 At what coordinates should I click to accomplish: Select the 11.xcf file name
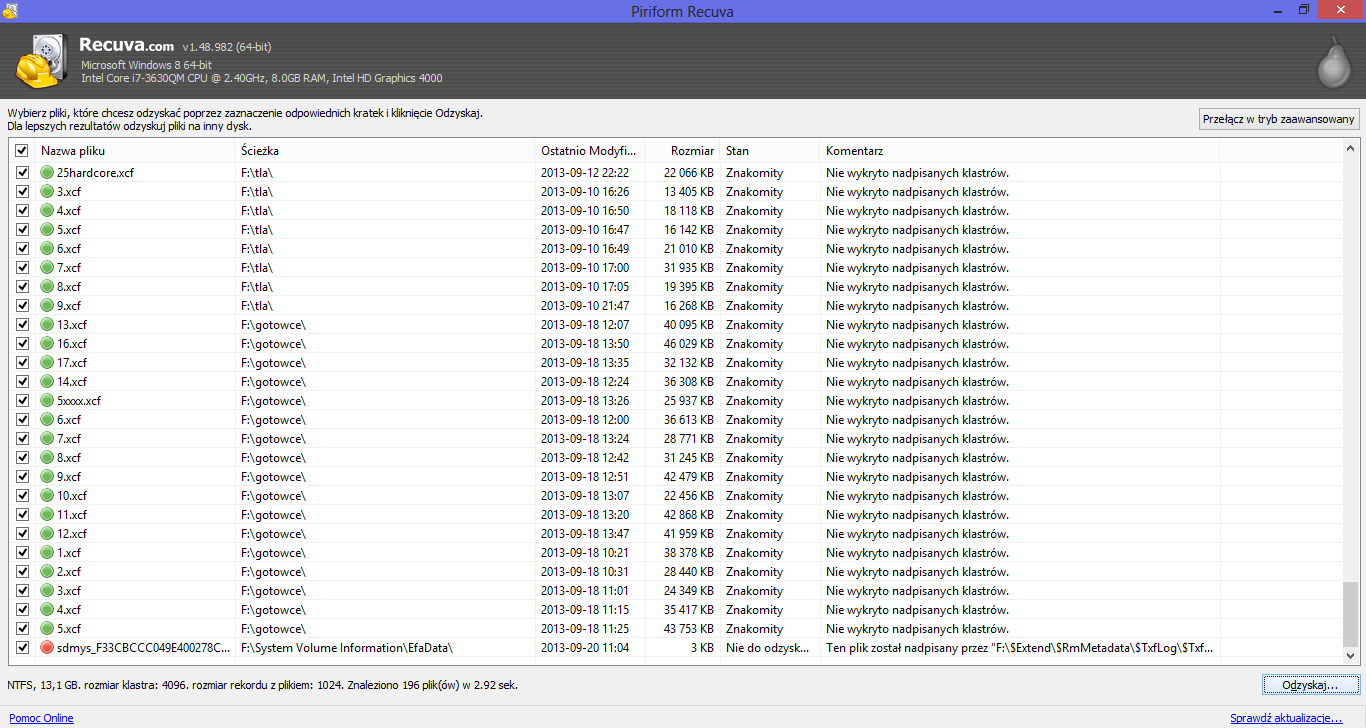(72, 515)
